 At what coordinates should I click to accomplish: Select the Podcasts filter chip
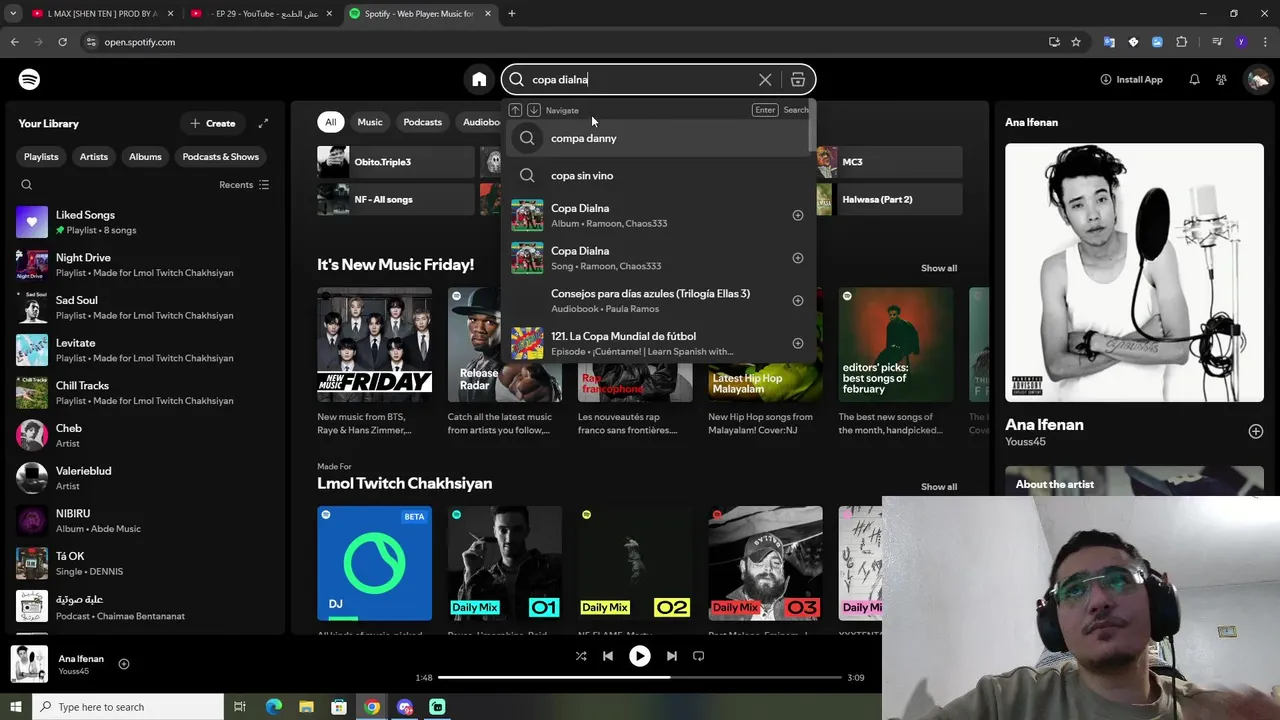[422, 122]
